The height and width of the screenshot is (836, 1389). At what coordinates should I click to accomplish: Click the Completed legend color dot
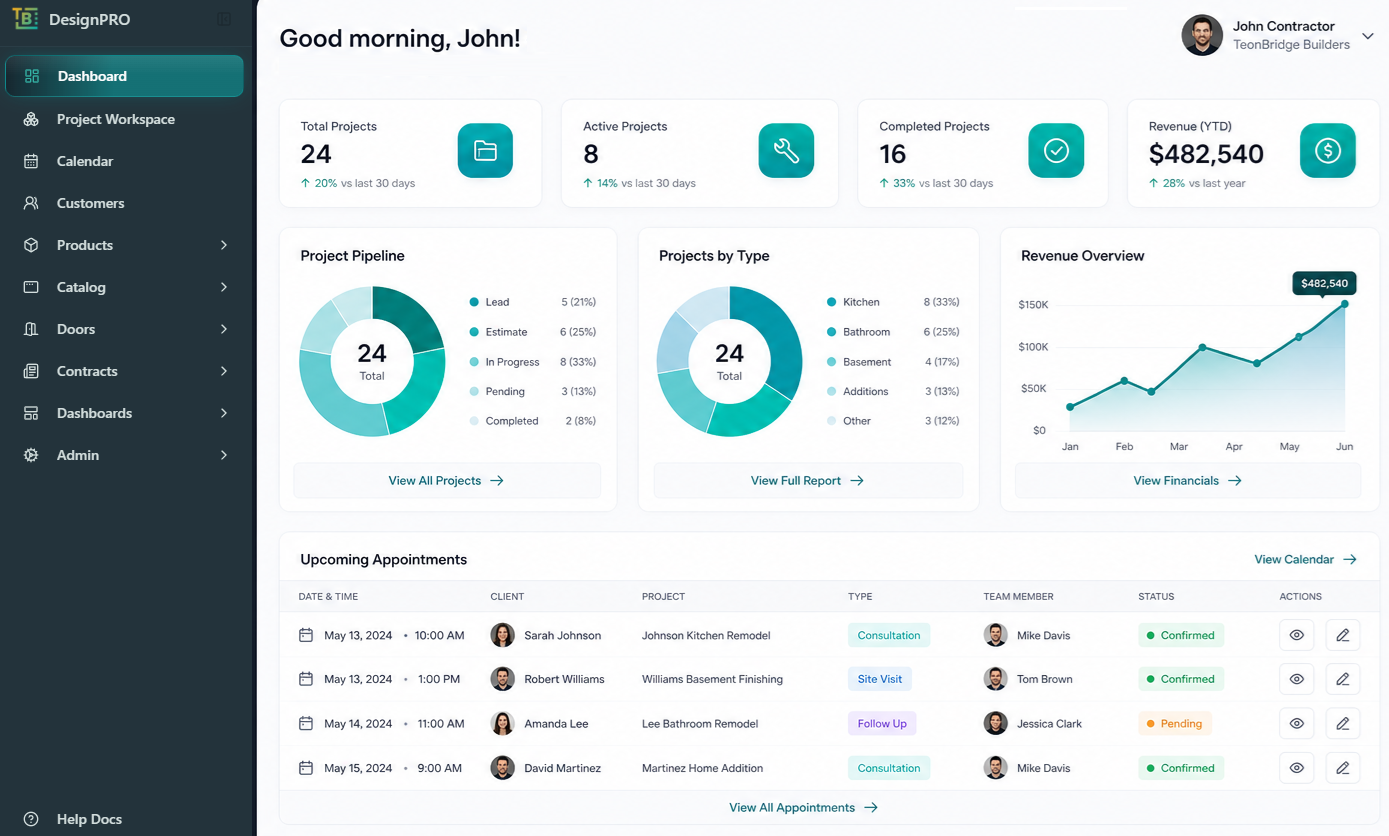coord(474,421)
